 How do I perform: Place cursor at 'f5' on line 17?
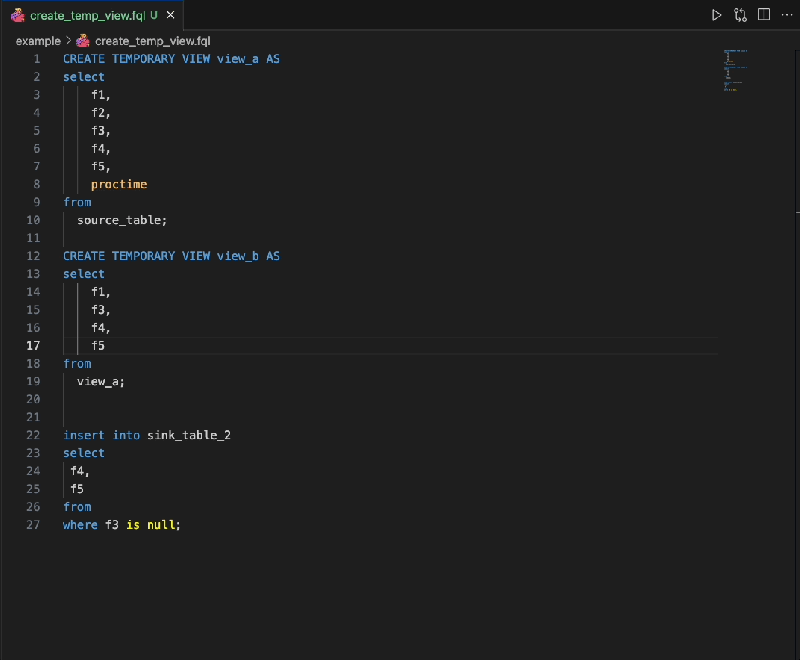click(x=98, y=346)
